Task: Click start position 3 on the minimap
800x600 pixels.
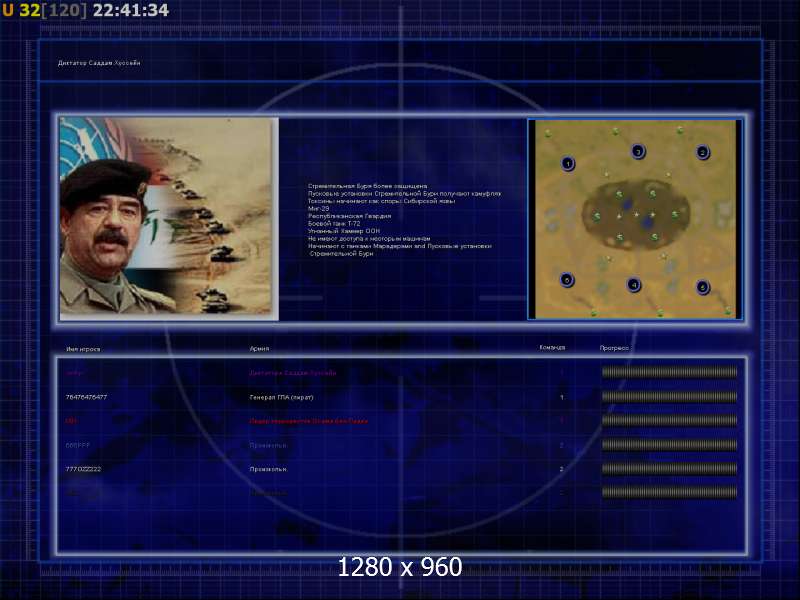Action: click(x=638, y=152)
